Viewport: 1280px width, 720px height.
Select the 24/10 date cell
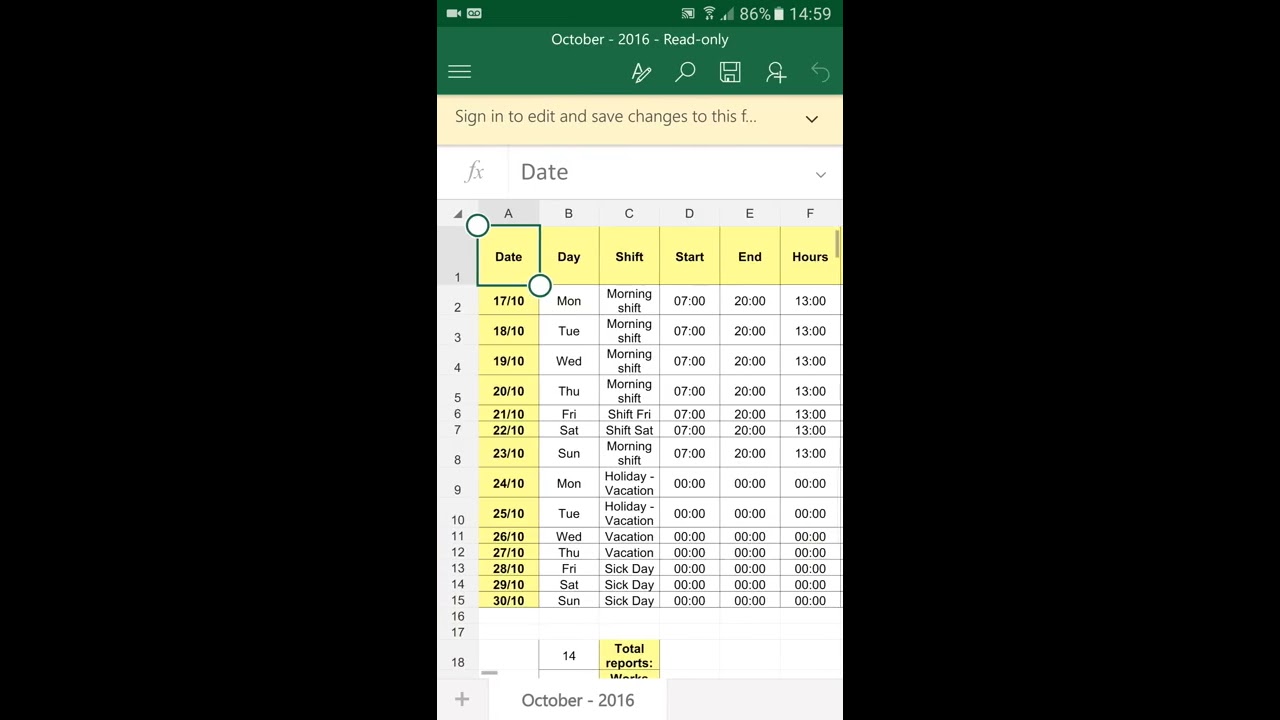(508, 483)
